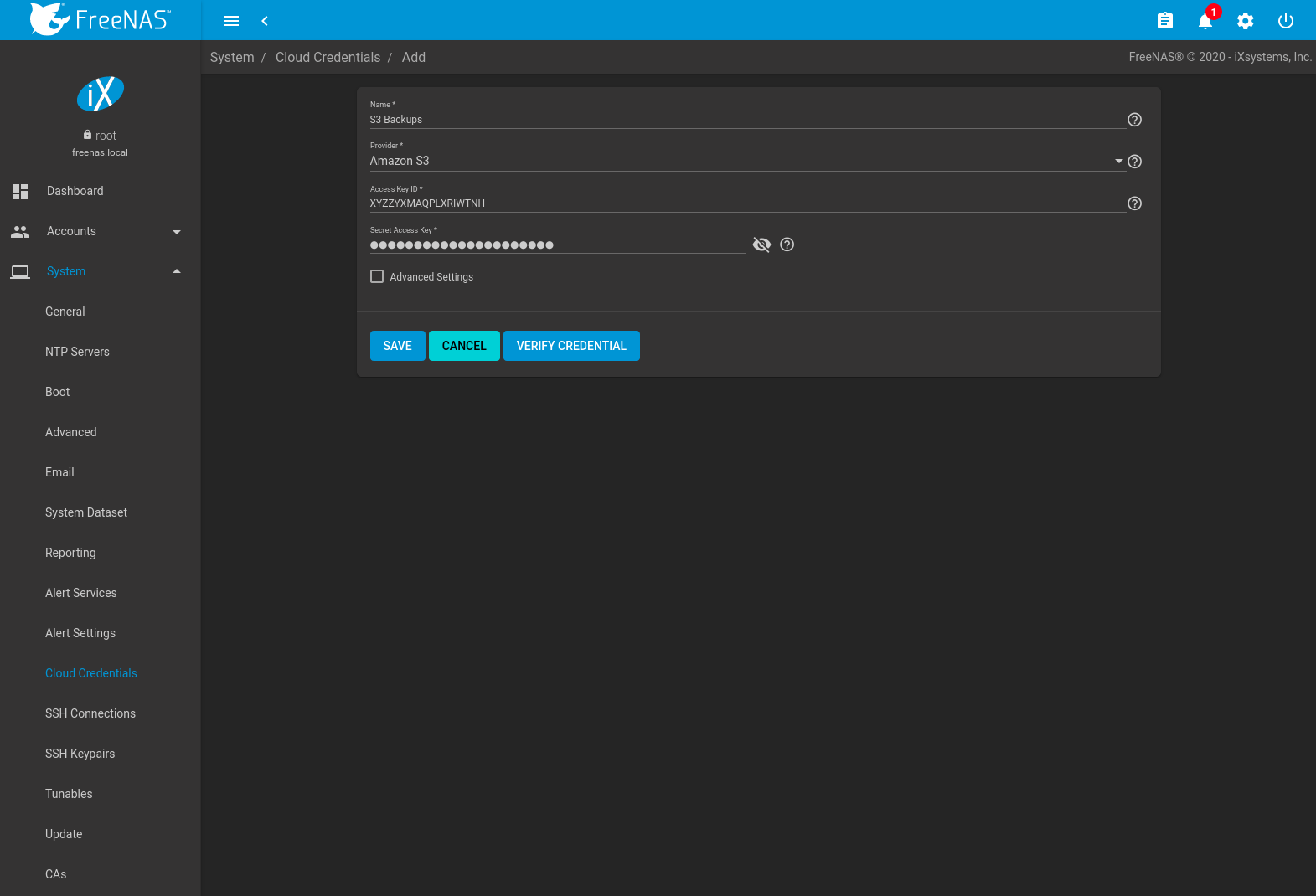Toggle the hamburger side menu icon
The width and height of the screenshot is (1316, 896).
pos(231,21)
